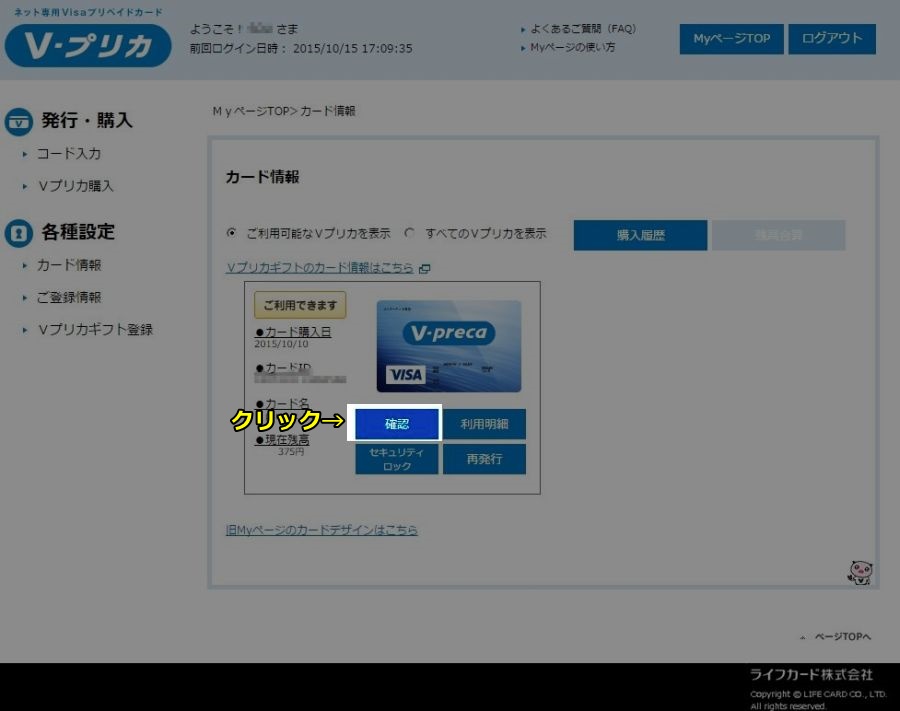Click the 各種設定 person icon in sidebar
900x711 pixels.
pyautogui.click(x=19, y=232)
